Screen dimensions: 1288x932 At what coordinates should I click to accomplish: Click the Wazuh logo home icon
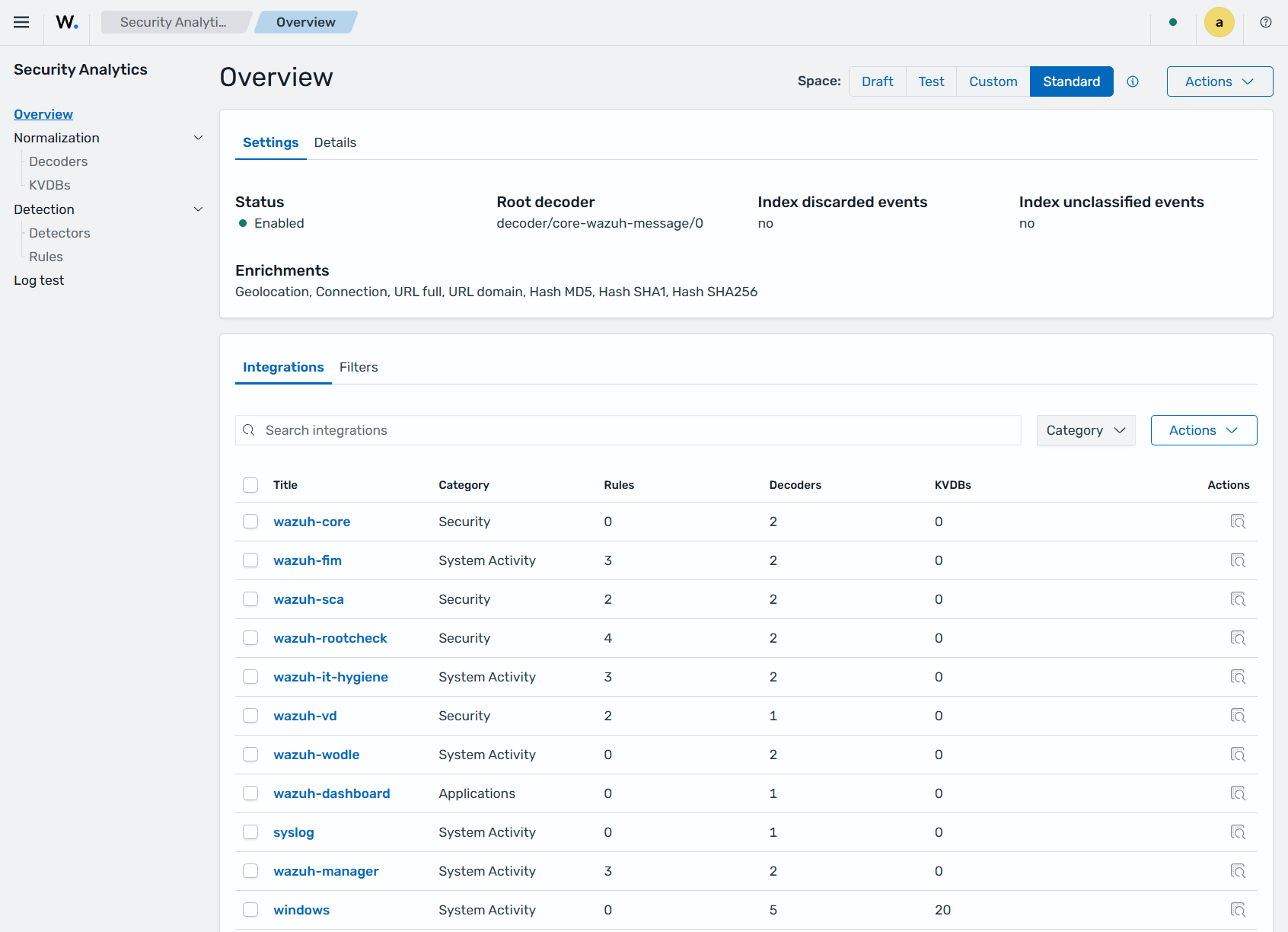[67, 22]
